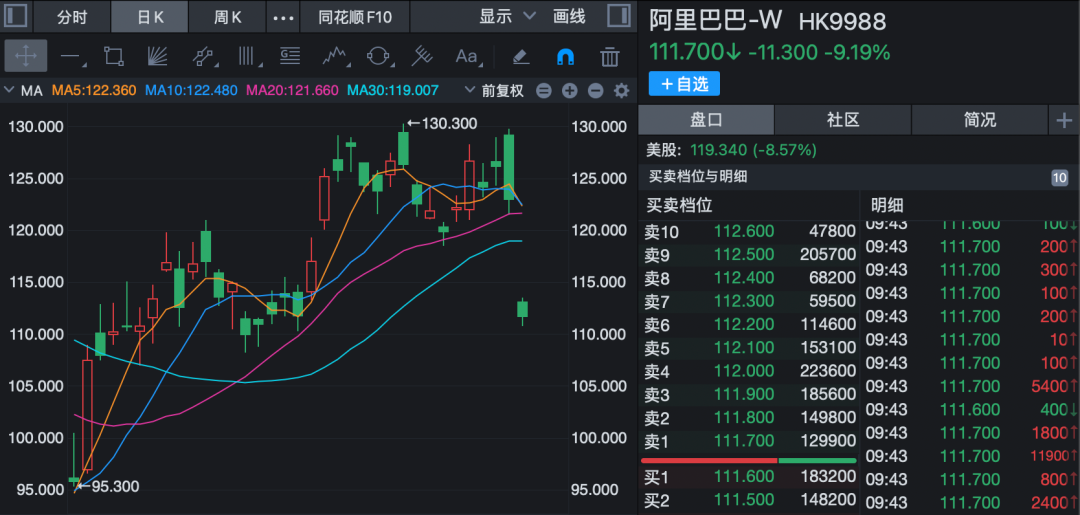1080x515 pixels.
Task: Click the 5400 volume trade detail row
Action: coord(970,386)
